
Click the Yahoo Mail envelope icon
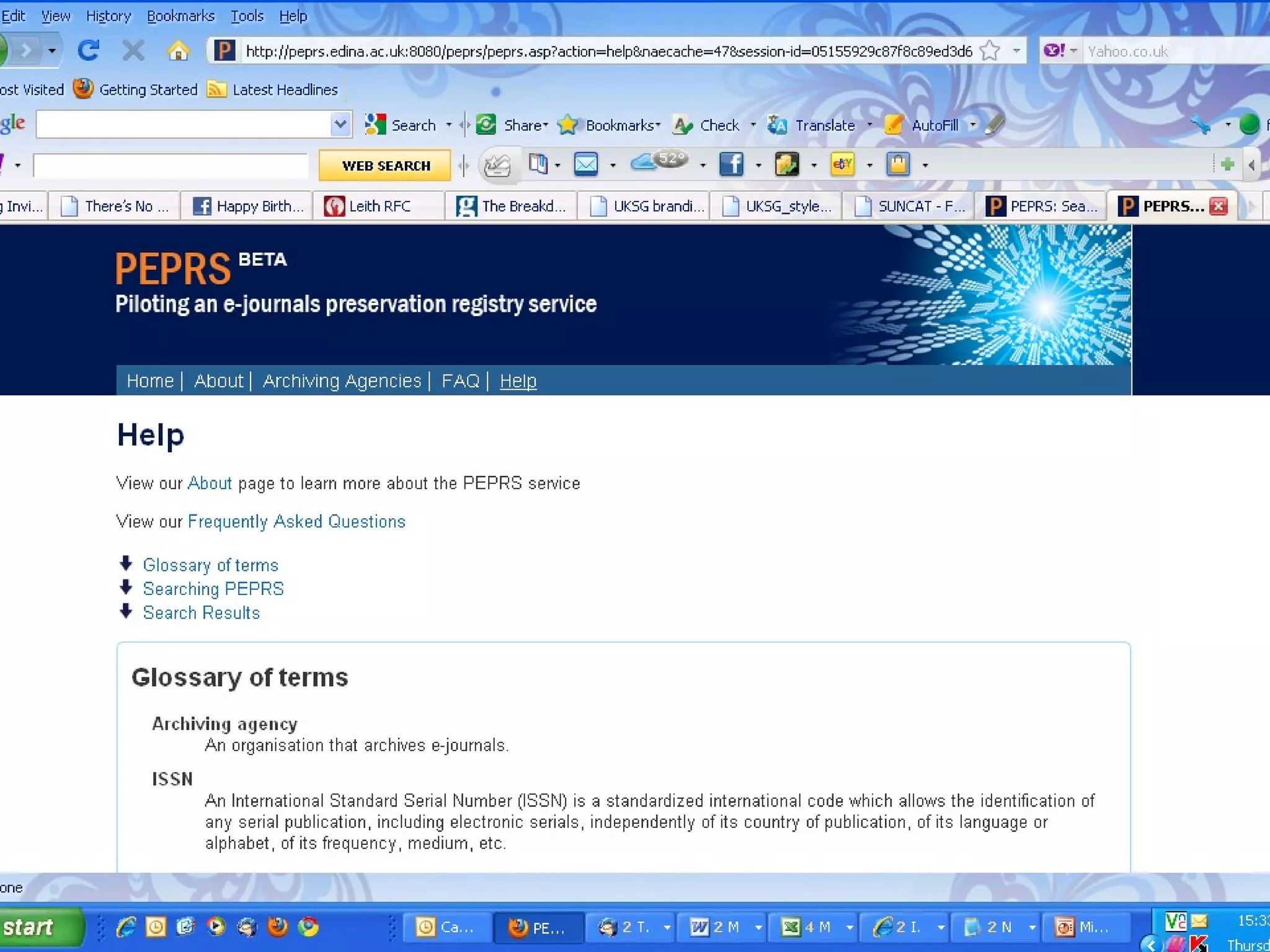(x=586, y=165)
